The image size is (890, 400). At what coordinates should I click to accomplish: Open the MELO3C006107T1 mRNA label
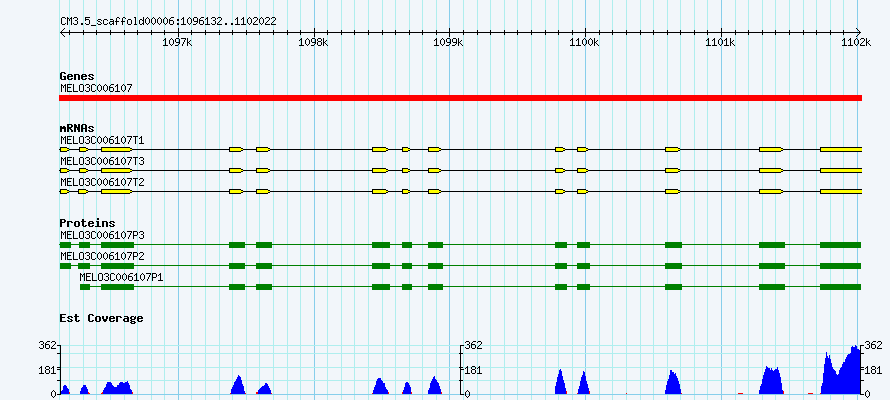click(x=102, y=140)
